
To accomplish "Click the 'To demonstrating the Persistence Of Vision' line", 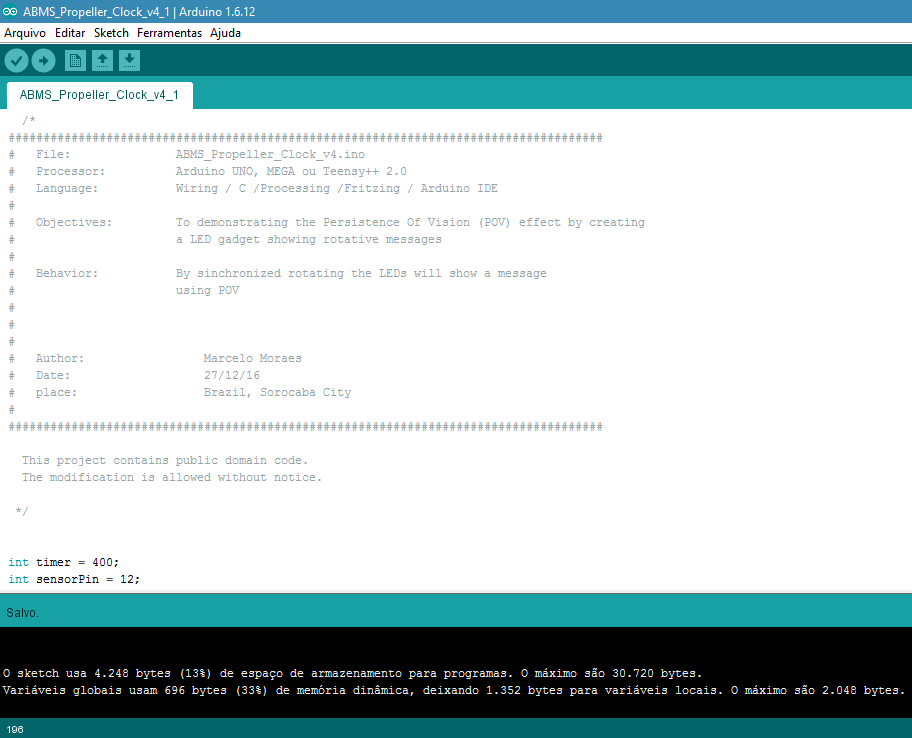I will click(410, 222).
